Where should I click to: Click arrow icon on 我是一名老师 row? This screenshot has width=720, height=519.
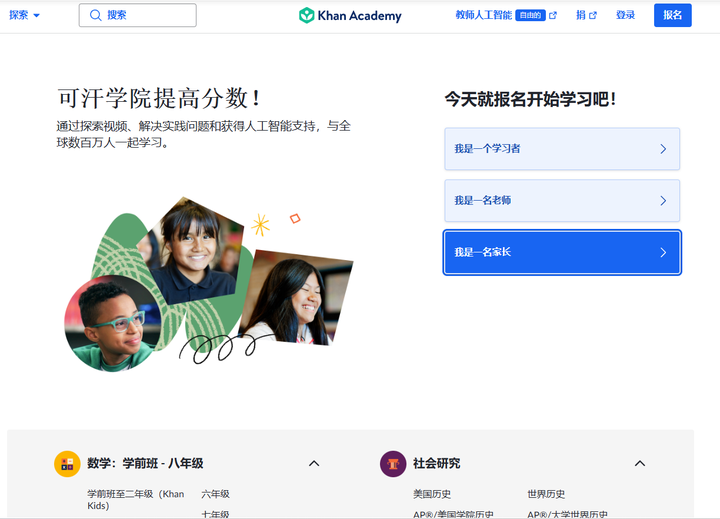(663, 201)
